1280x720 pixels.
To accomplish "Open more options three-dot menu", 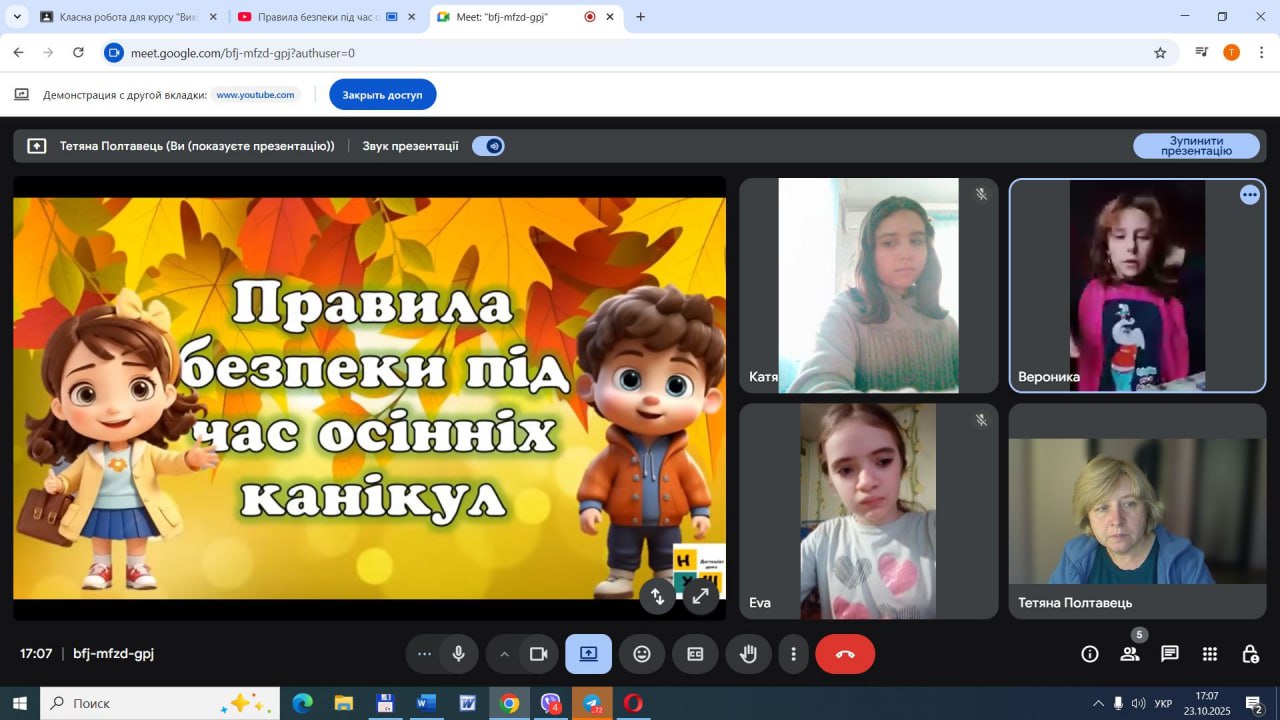I will tap(793, 654).
